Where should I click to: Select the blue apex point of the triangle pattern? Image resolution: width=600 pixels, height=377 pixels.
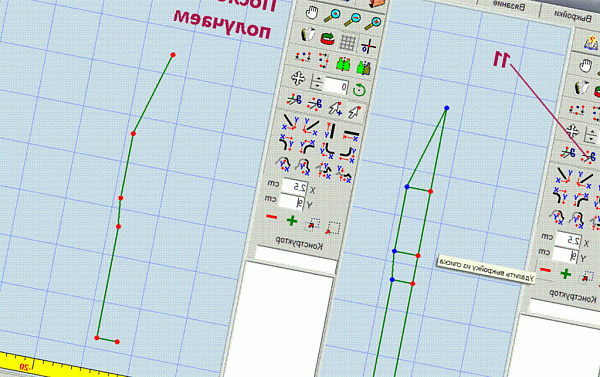click(446, 108)
